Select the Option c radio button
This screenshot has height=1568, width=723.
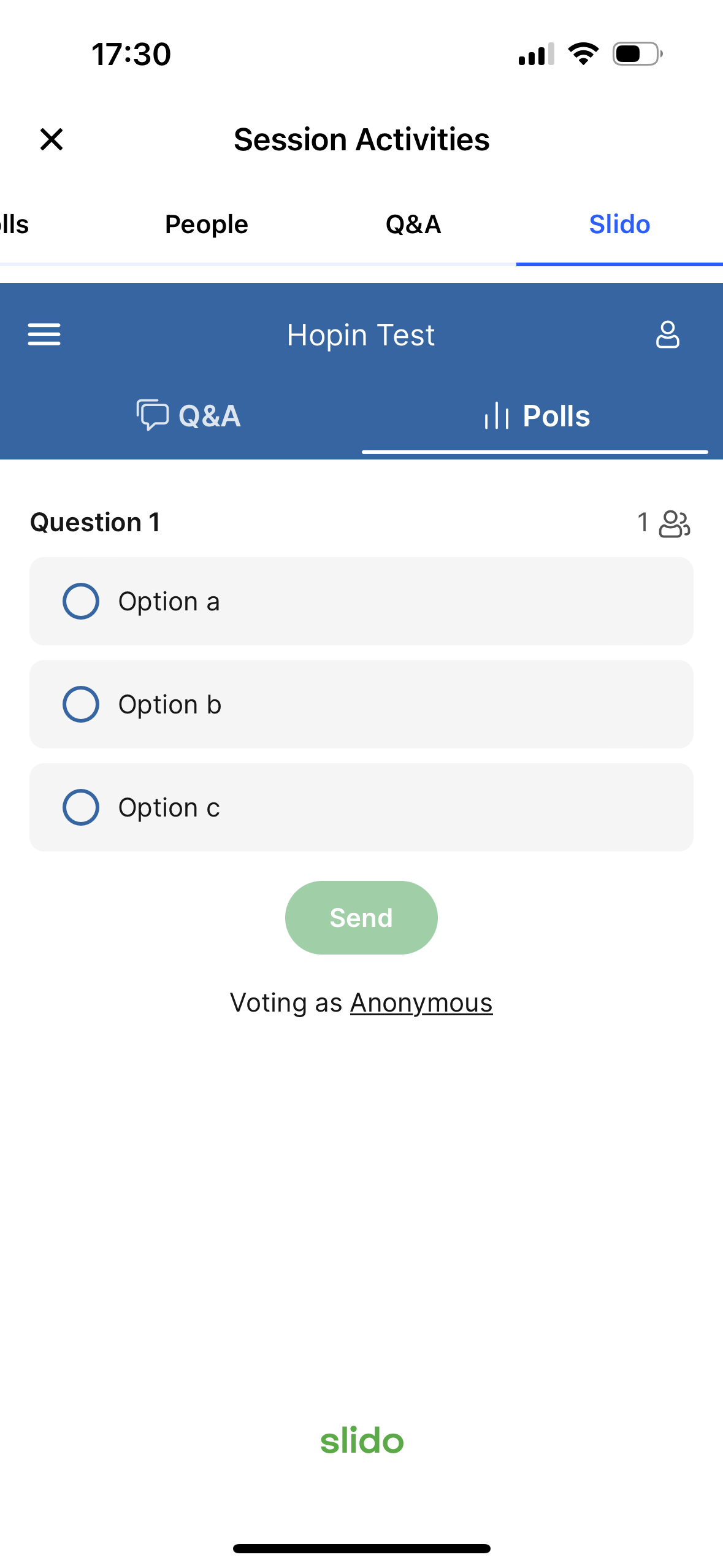tap(81, 807)
